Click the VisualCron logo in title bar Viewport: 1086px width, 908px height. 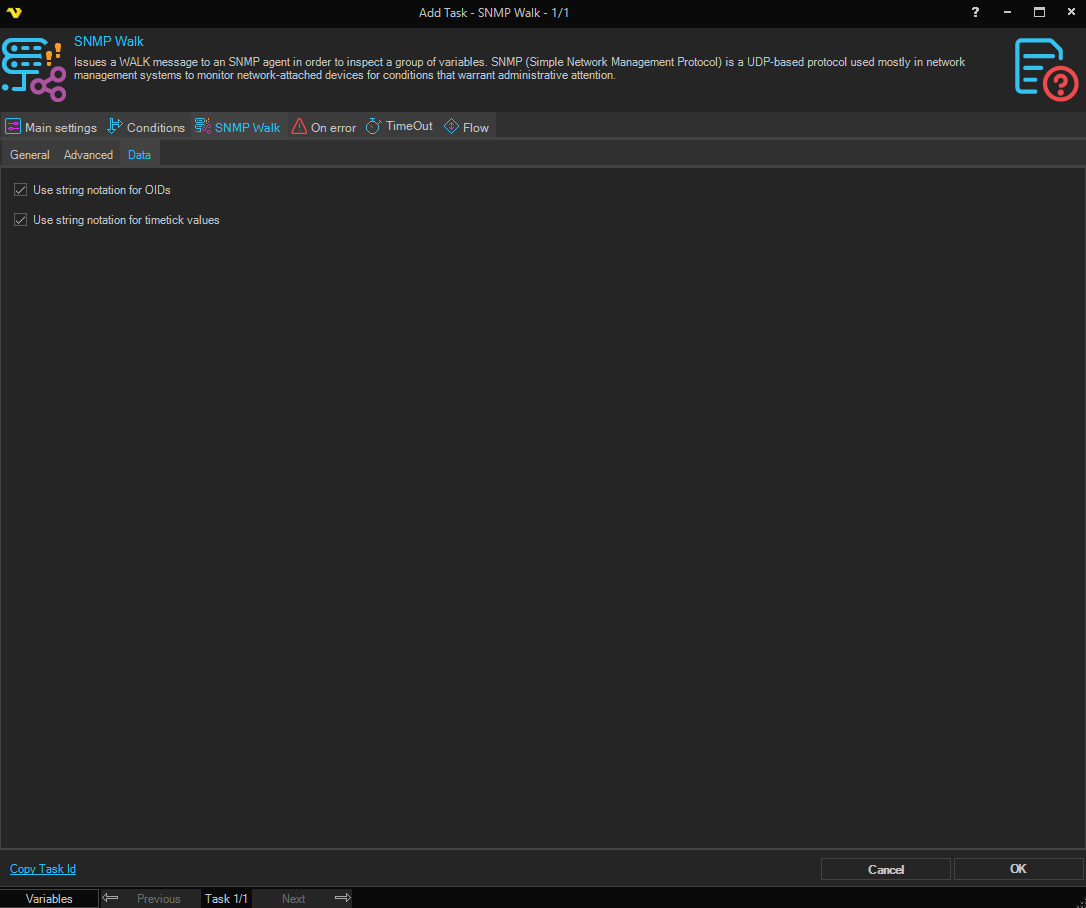click(13, 12)
